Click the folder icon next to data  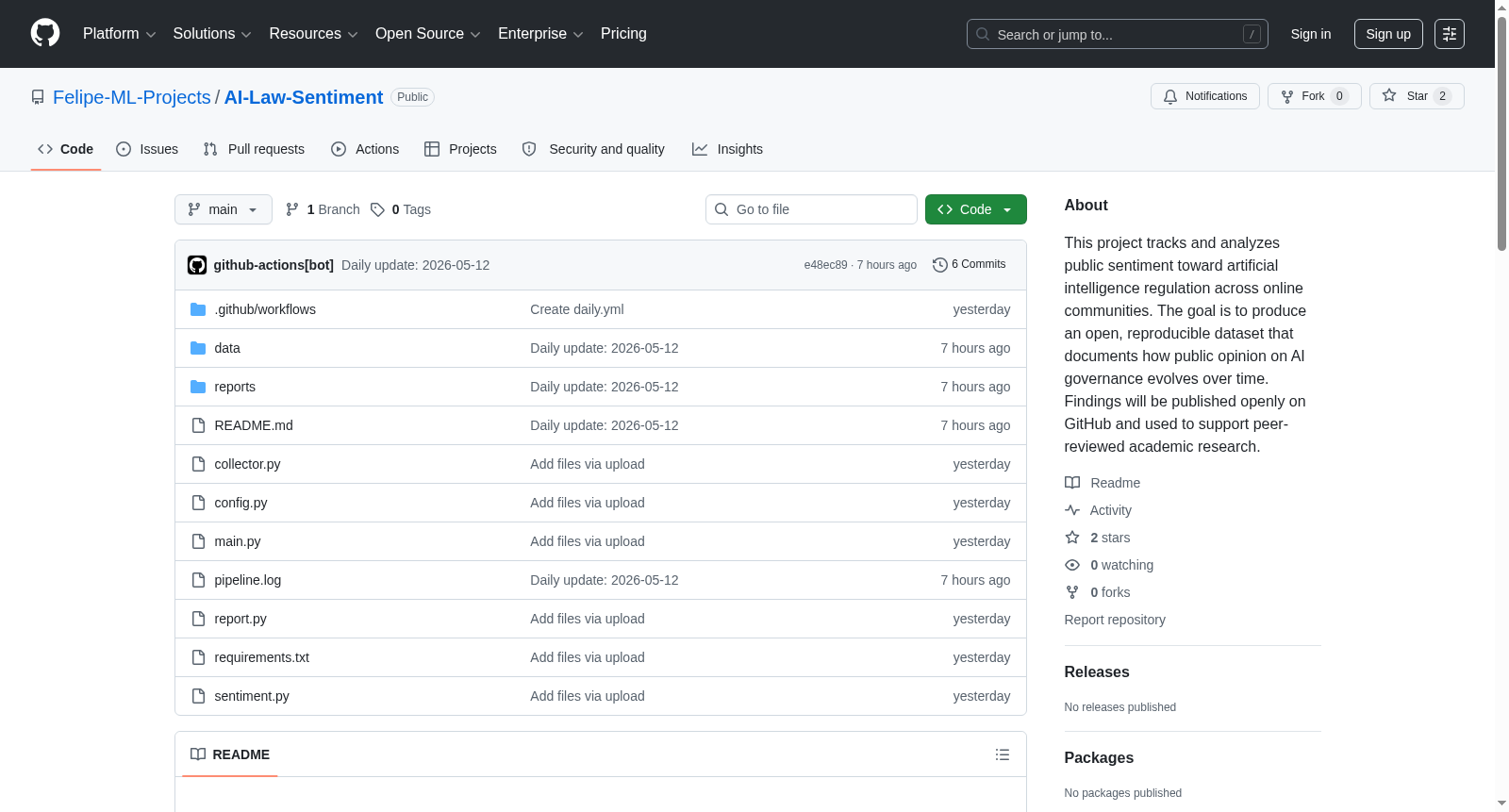[x=198, y=348]
